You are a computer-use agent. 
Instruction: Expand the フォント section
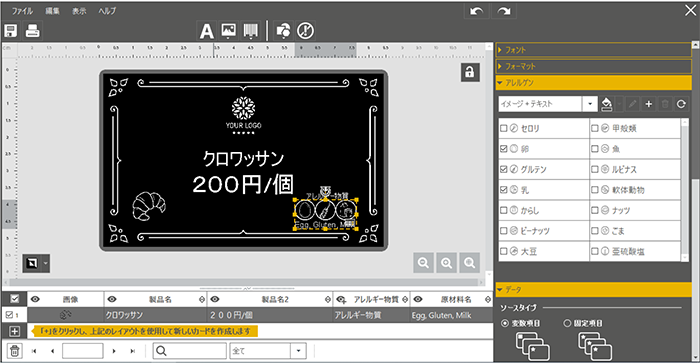coord(593,50)
